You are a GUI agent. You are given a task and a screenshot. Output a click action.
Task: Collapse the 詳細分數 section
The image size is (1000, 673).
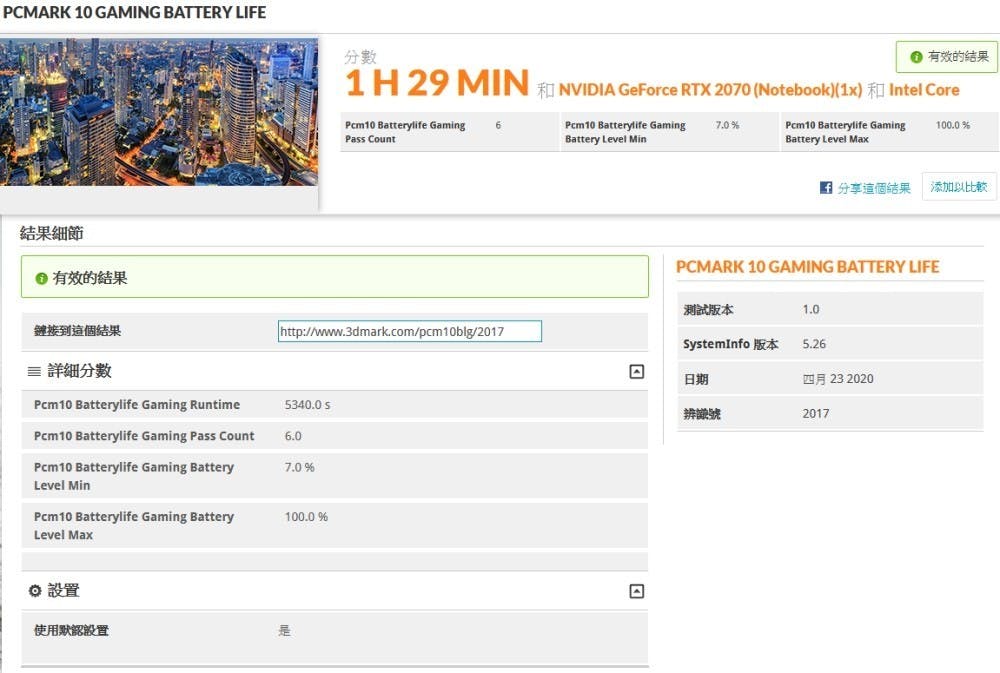(636, 371)
